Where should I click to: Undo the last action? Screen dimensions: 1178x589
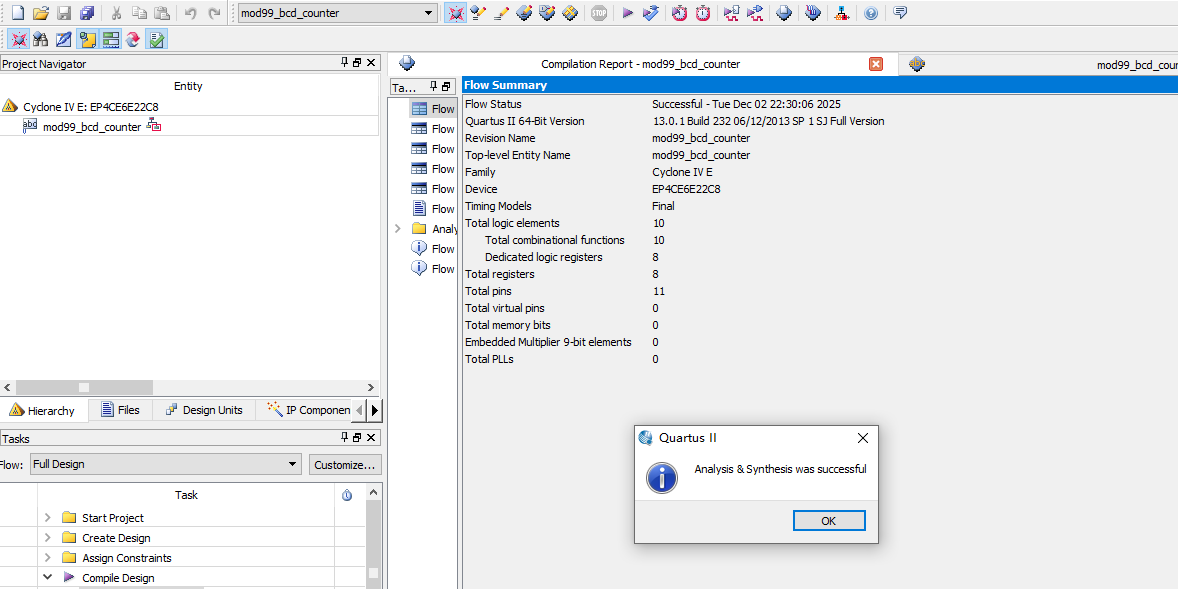click(191, 13)
